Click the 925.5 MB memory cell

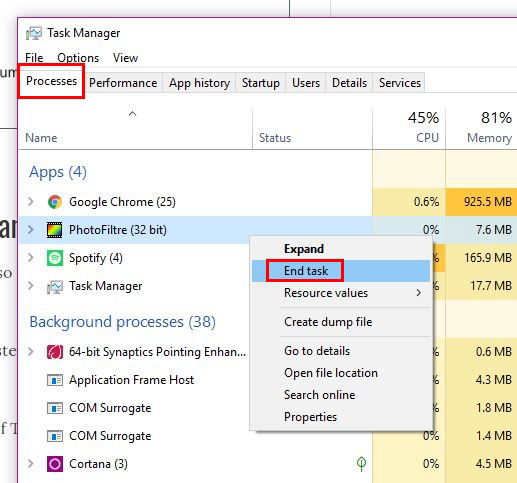coord(481,202)
